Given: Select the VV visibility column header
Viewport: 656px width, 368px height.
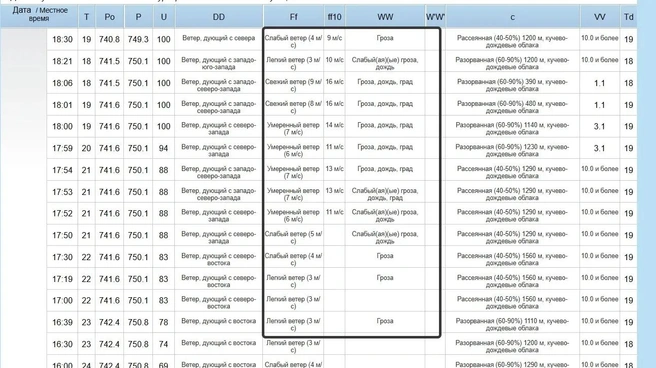Looking at the screenshot, I should pyautogui.click(x=600, y=17).
